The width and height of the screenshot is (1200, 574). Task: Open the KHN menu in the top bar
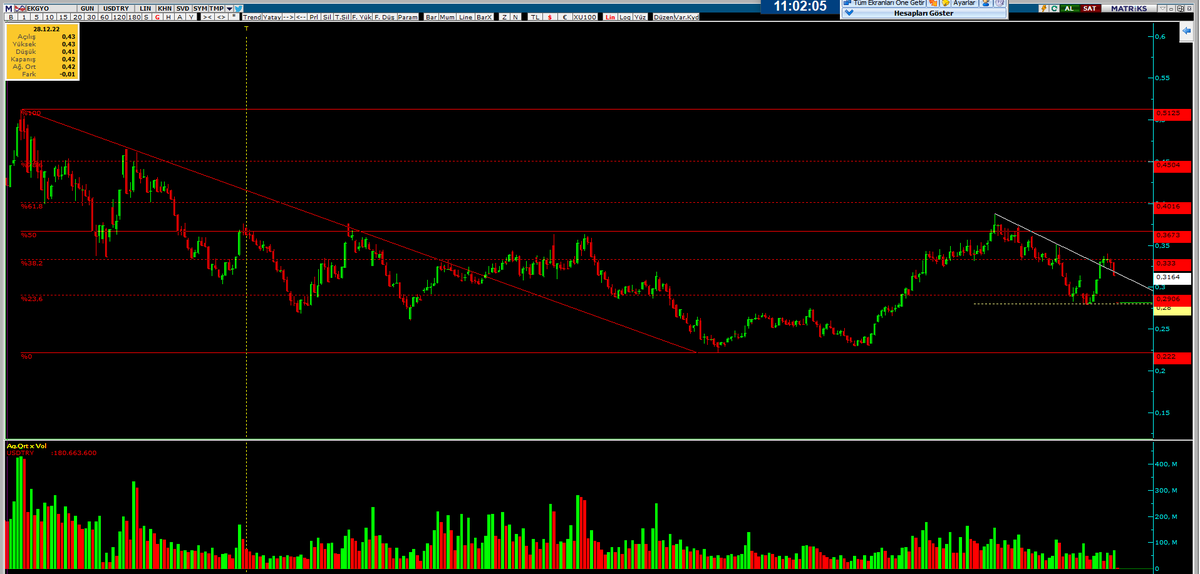[x=164, y=8]
